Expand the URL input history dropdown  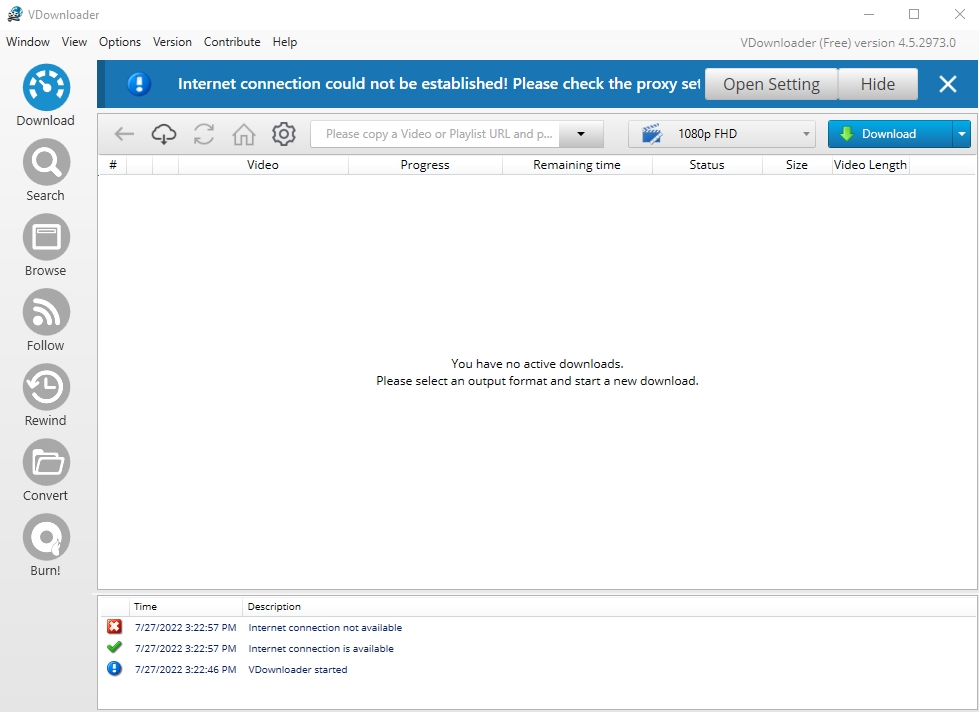pos(580,134)
